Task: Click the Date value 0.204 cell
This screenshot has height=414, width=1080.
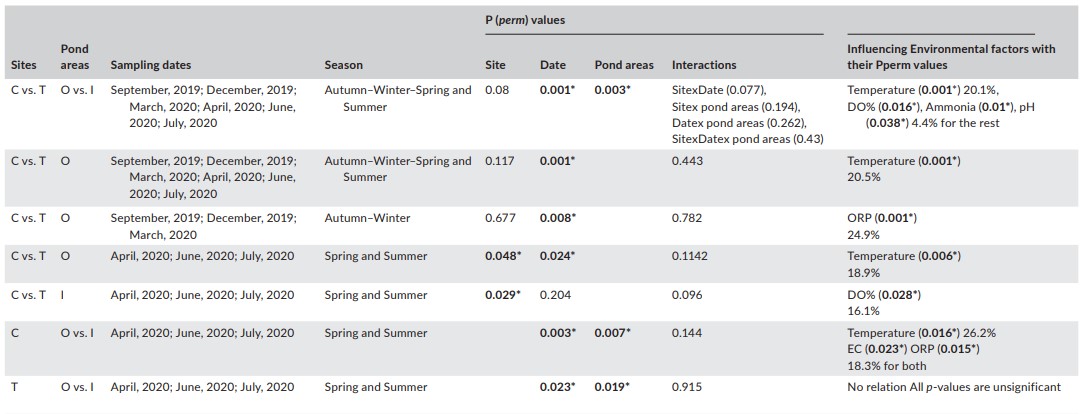Action: pos(554,295)
